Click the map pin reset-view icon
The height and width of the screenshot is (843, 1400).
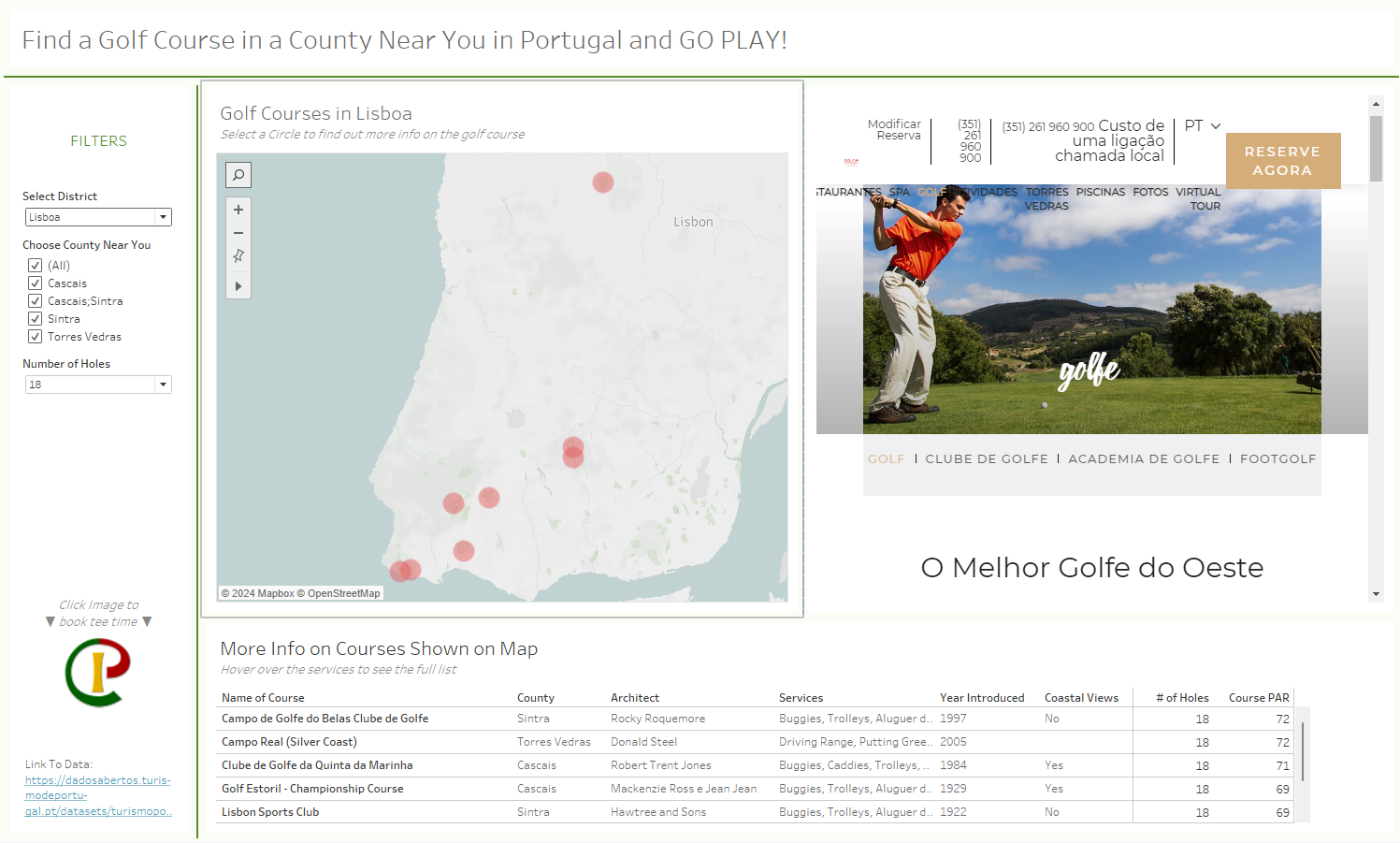click(x=238, y=255)
